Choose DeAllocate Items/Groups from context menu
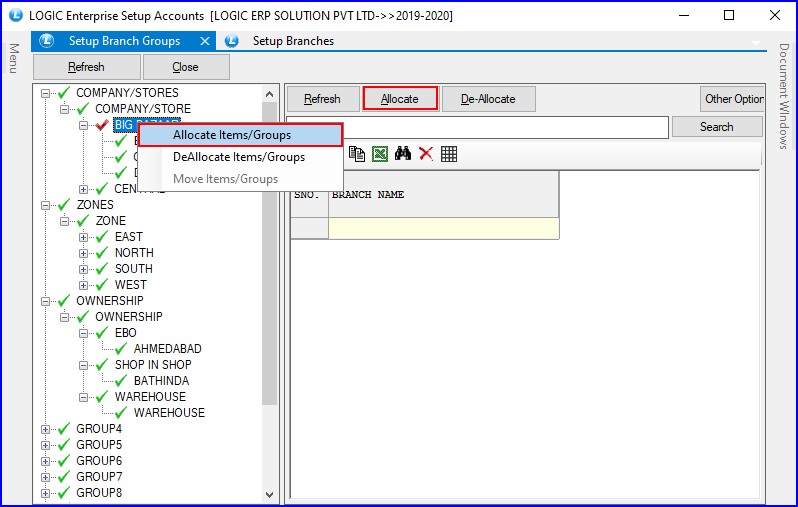Viewport: 798px width, 507px height. click(x=240, y=157)
